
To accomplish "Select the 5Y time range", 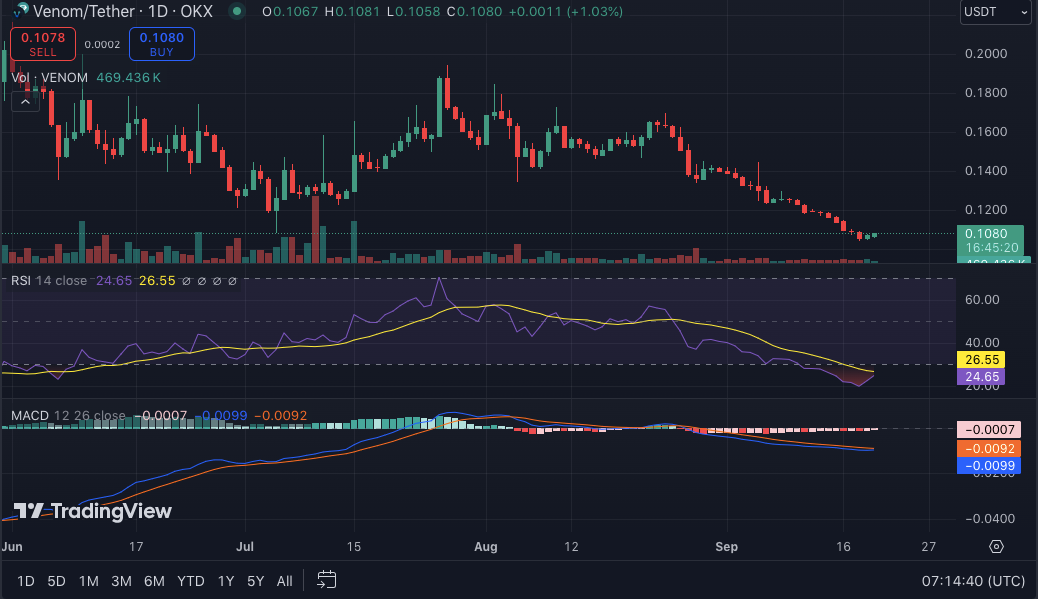I will pos(256,581).
